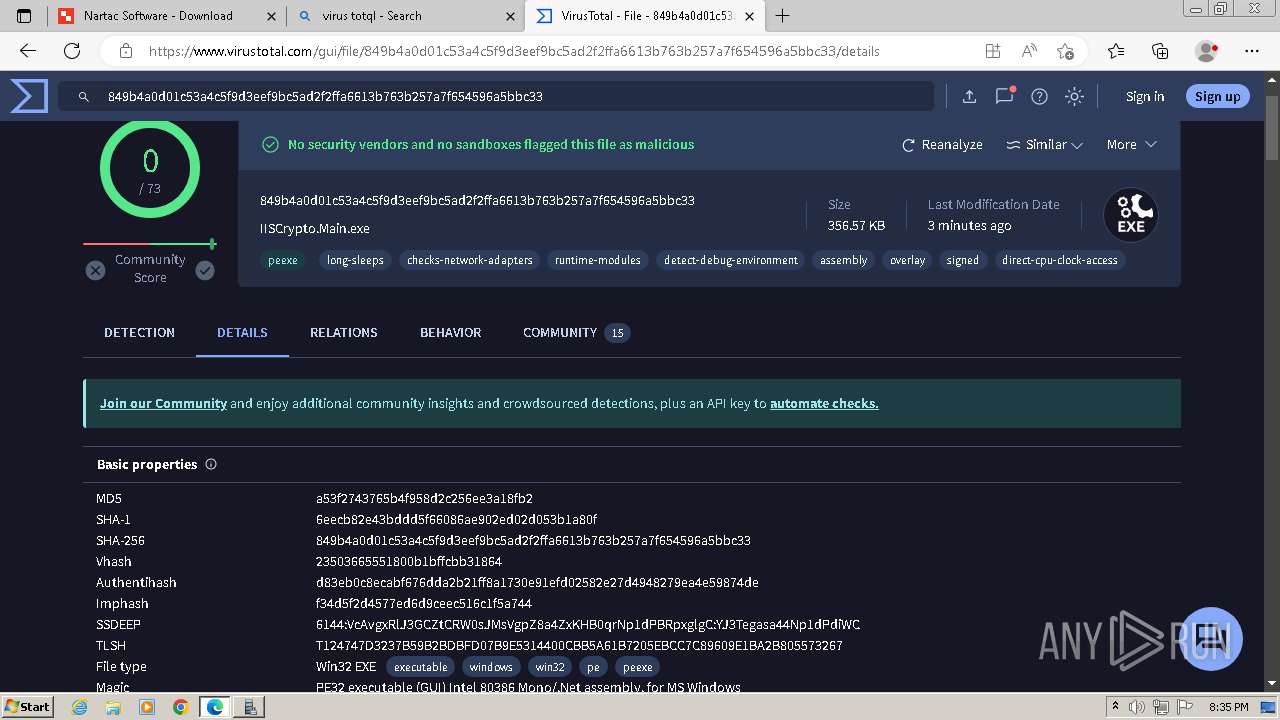Open the COMMUNITY tab
1280x720 pixels.
[x=576, y=332]
